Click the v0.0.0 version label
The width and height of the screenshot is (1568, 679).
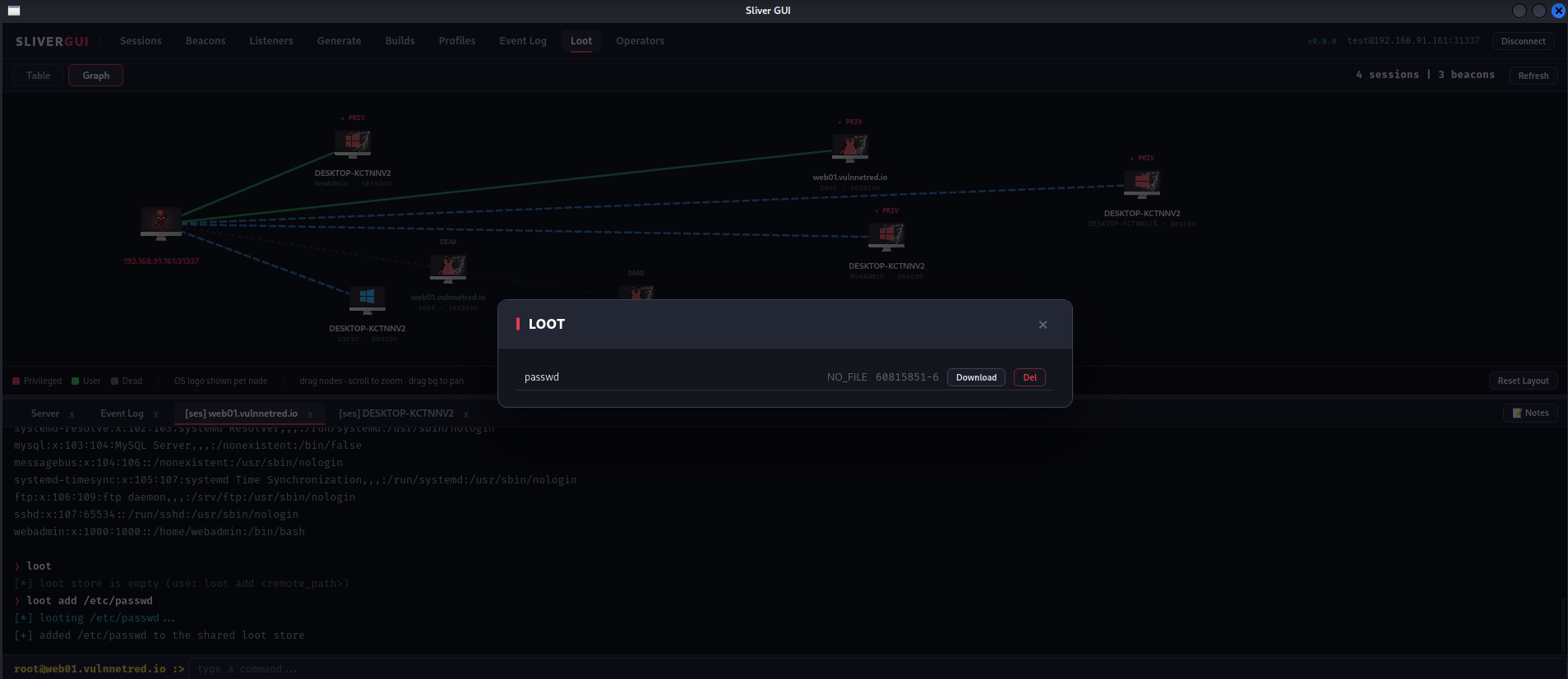(1322, 41)
